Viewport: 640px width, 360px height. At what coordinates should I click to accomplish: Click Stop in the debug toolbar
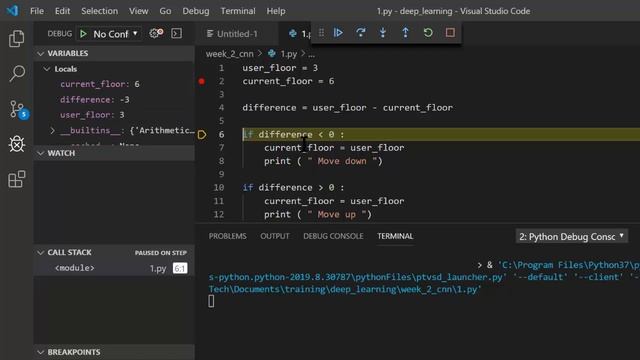pos(450,33)
